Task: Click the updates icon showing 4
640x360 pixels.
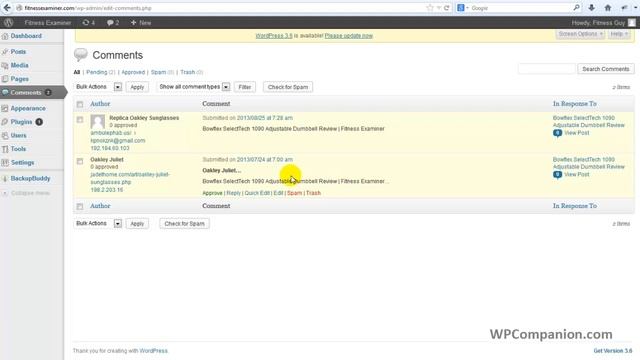Action: [89, 23]
